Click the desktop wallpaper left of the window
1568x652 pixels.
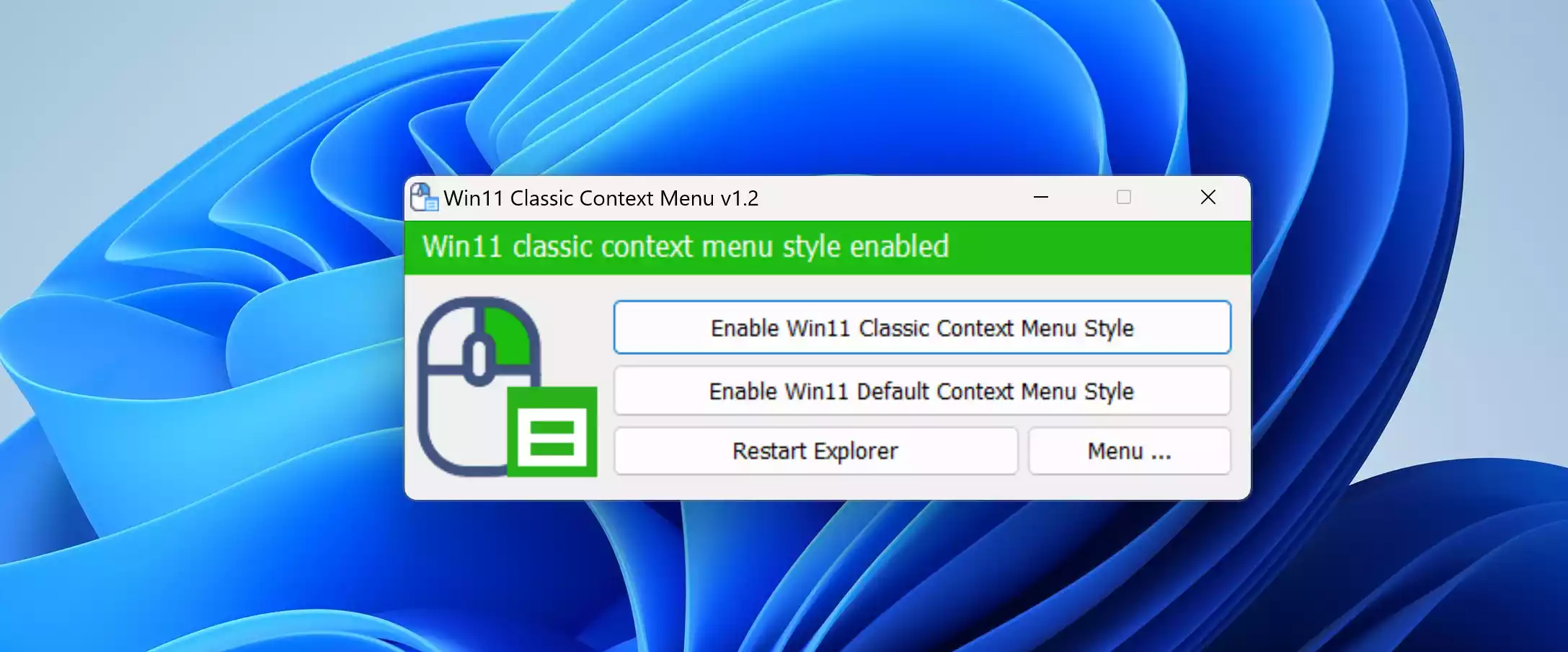(x=202, y=339)
